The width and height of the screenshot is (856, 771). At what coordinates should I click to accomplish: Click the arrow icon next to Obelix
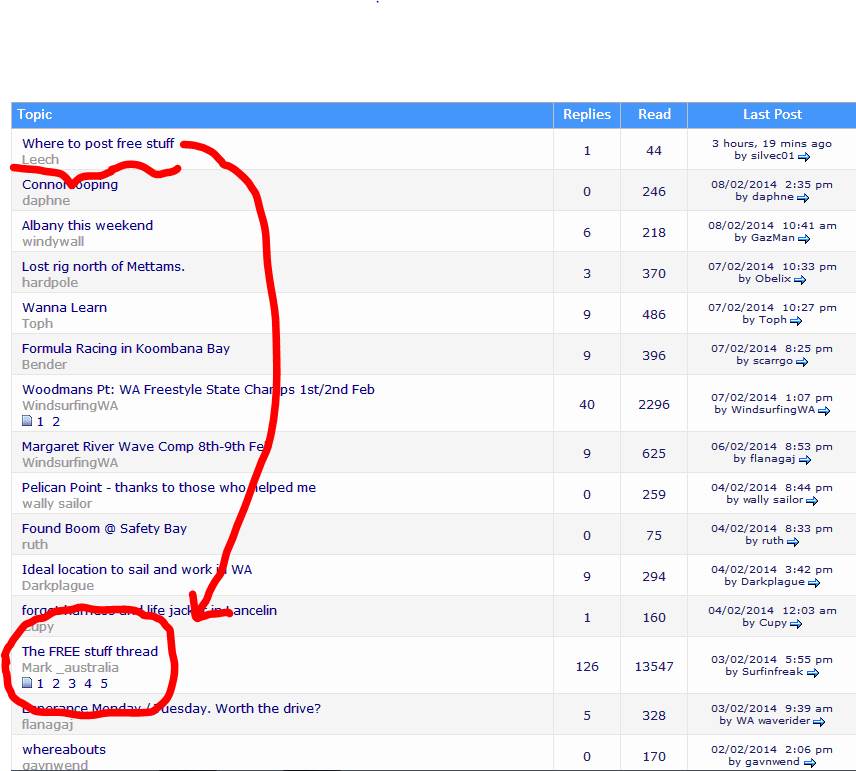point(800,280)
